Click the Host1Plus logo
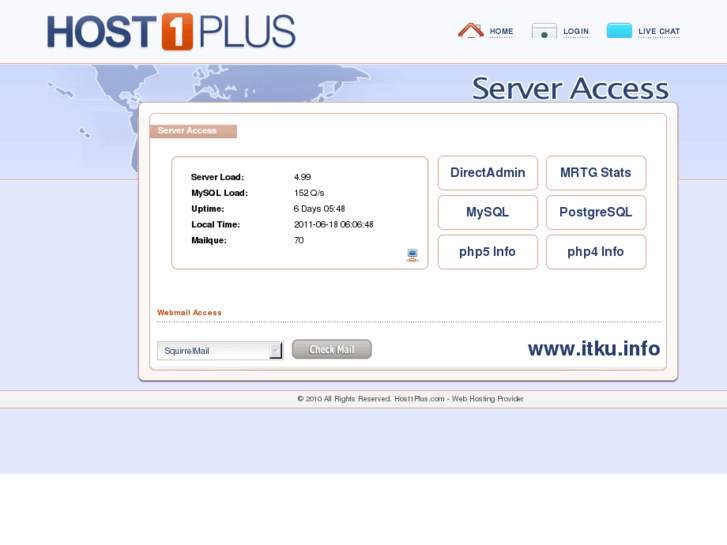This screenshot has height=545, width=727. (x=171, y=32)
